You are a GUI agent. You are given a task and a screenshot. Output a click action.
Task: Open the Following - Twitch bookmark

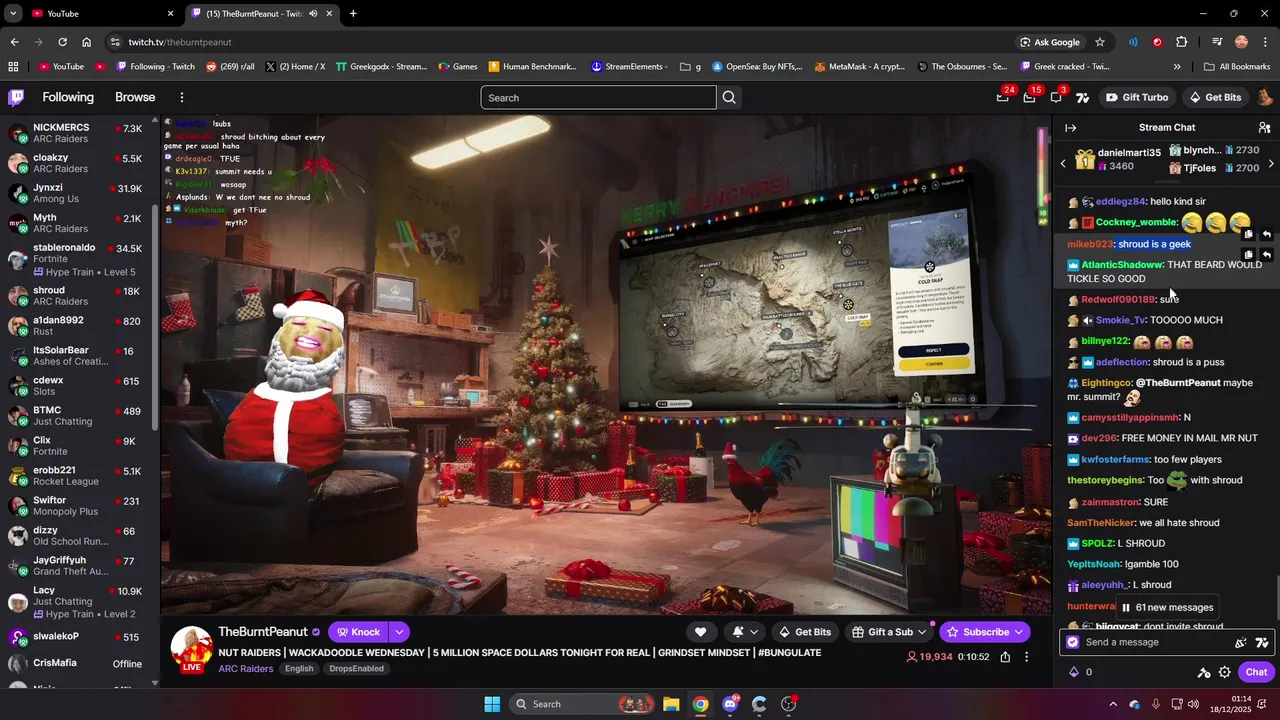pyautogui.click(x=155, y=67)
